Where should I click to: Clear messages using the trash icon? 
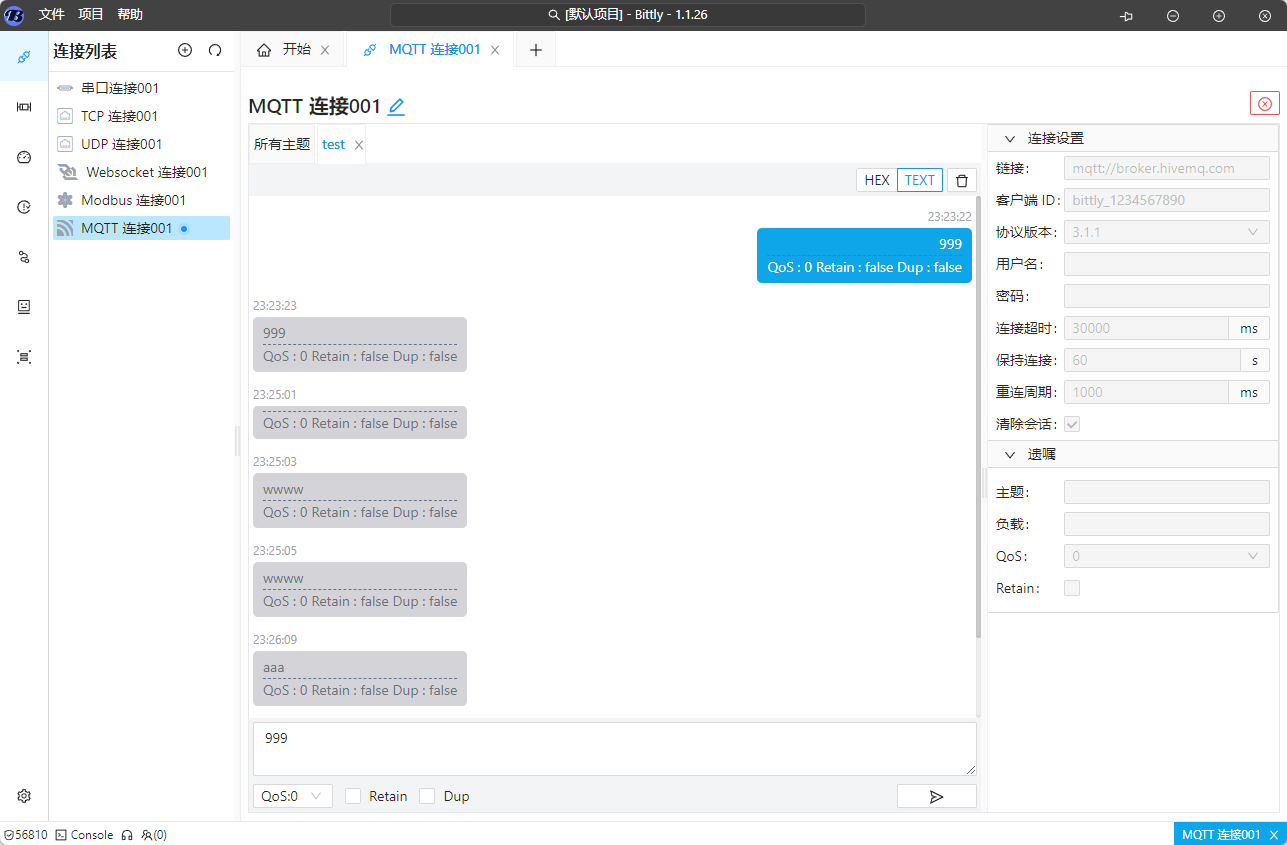tap(961, 180)
